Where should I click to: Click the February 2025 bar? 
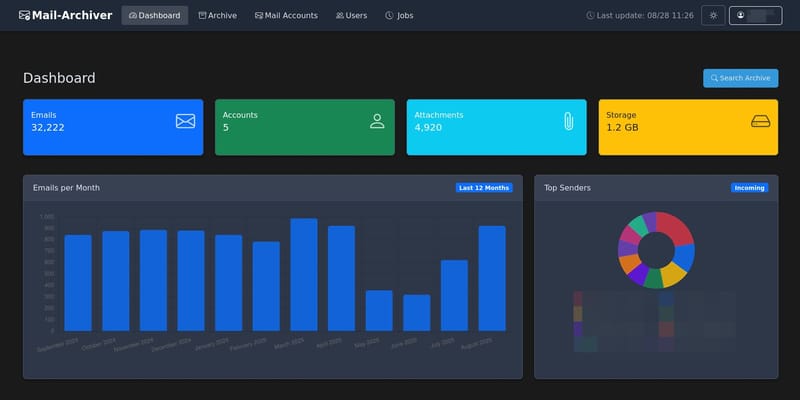click(266, 286)
